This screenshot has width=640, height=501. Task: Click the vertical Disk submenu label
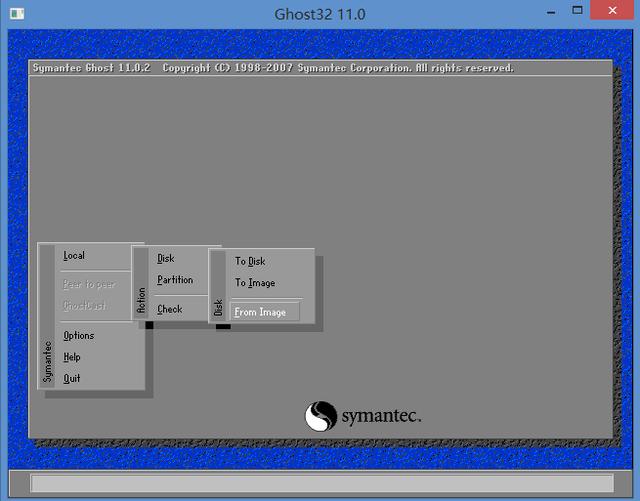218,307
